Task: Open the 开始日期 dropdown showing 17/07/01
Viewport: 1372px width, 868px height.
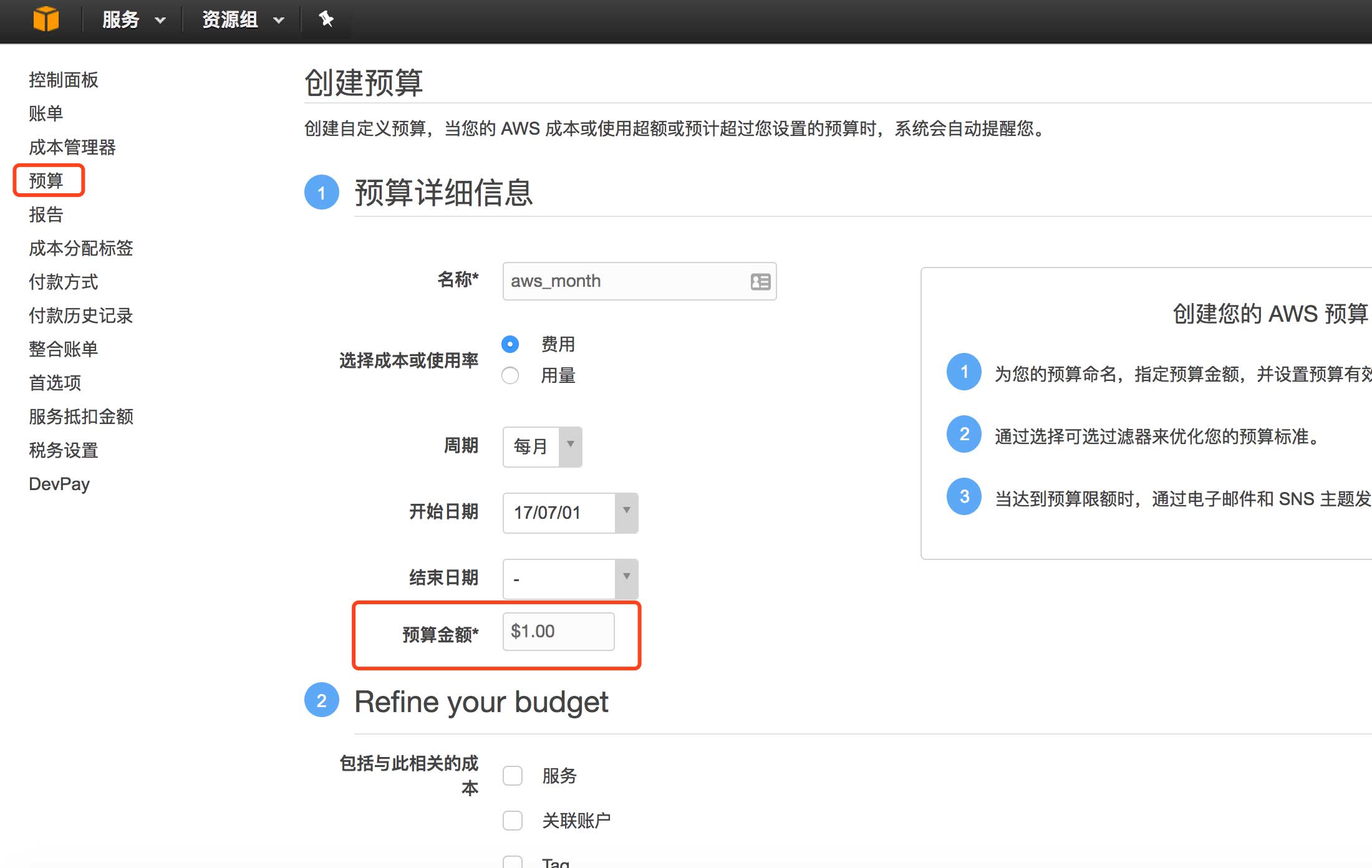Action: pyautogui.click(x=570, y=513)
